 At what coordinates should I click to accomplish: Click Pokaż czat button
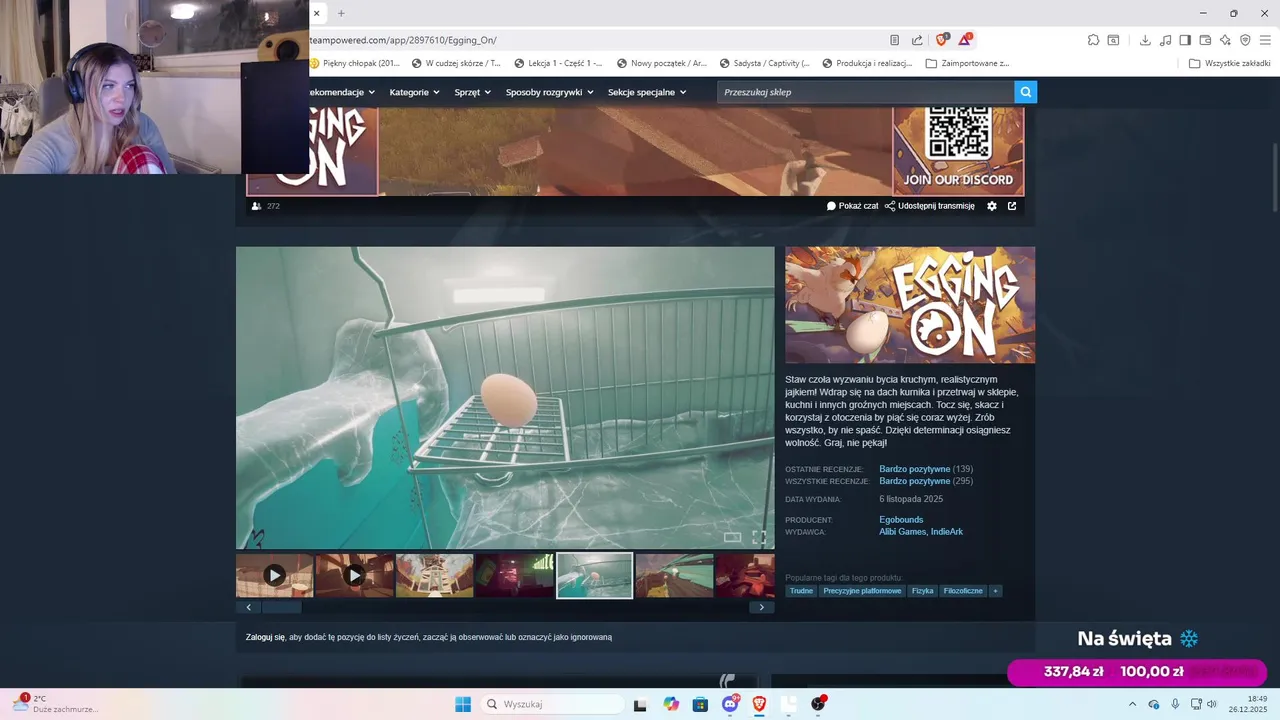pyautogui.click(x=852, y=206)
